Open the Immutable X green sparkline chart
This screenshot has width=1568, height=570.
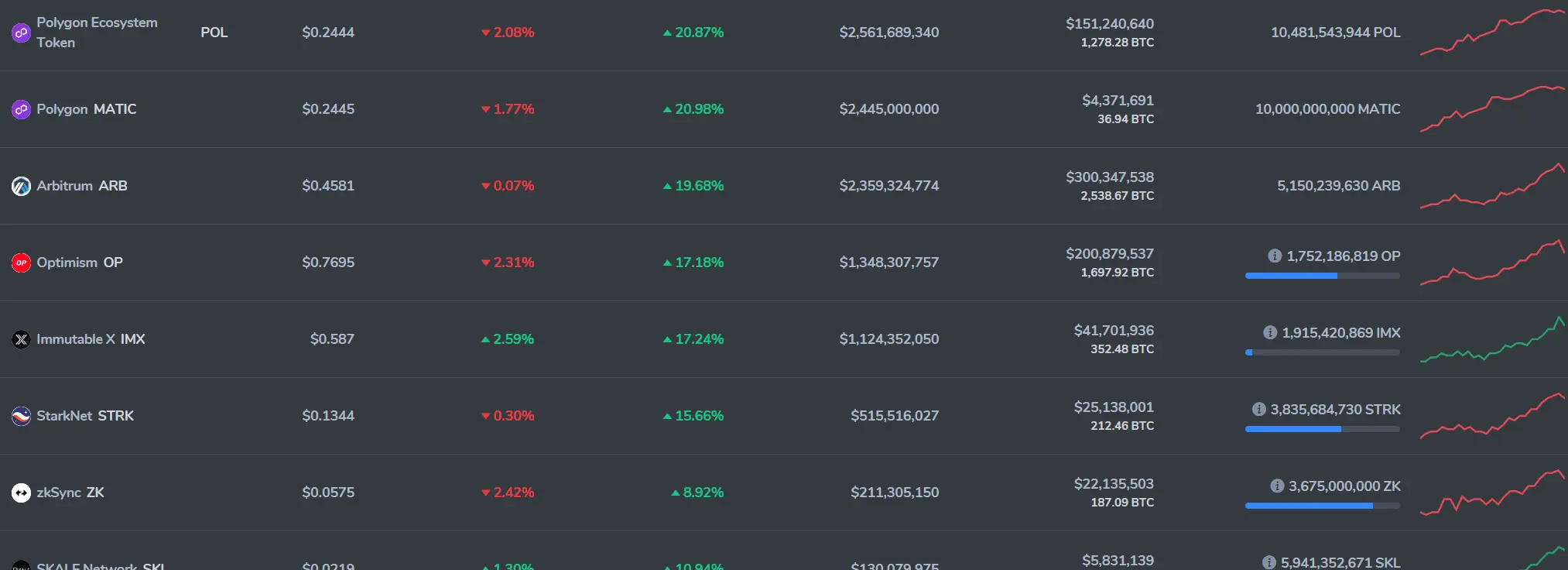pos(1493,339)
